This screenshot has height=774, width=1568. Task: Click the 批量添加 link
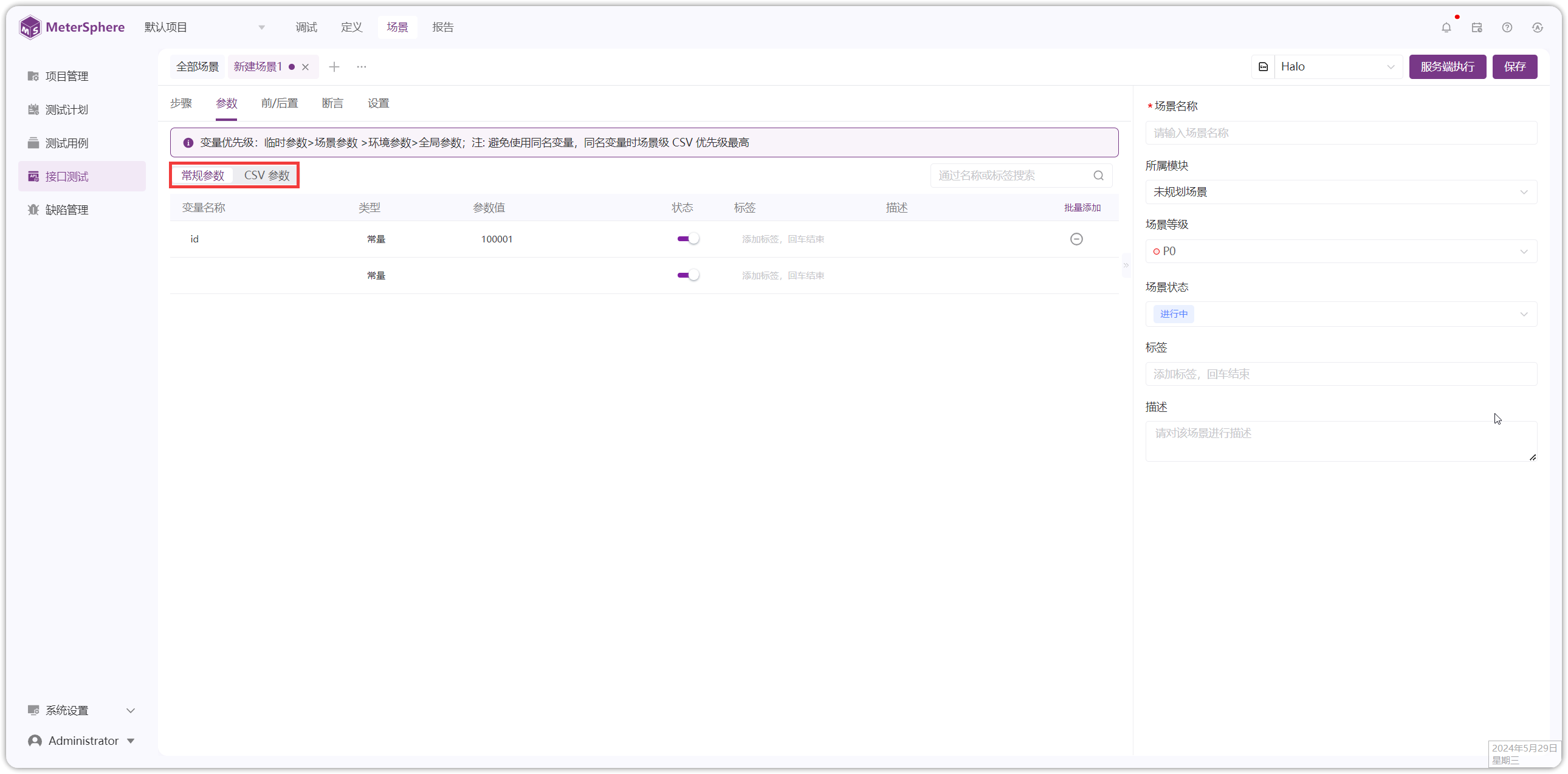point(1082,208)
